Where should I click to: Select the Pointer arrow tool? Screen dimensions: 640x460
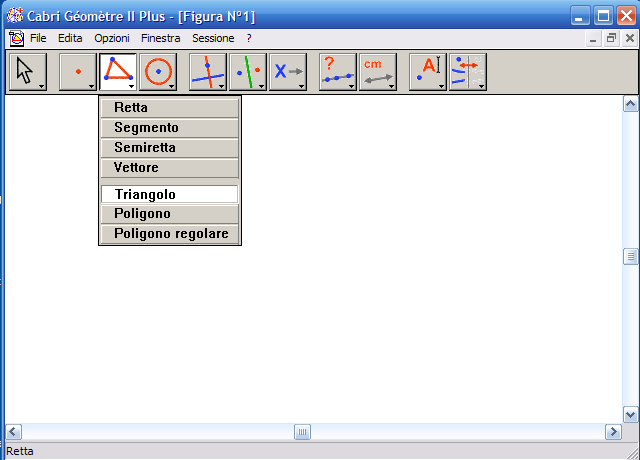tap(28, 72)
